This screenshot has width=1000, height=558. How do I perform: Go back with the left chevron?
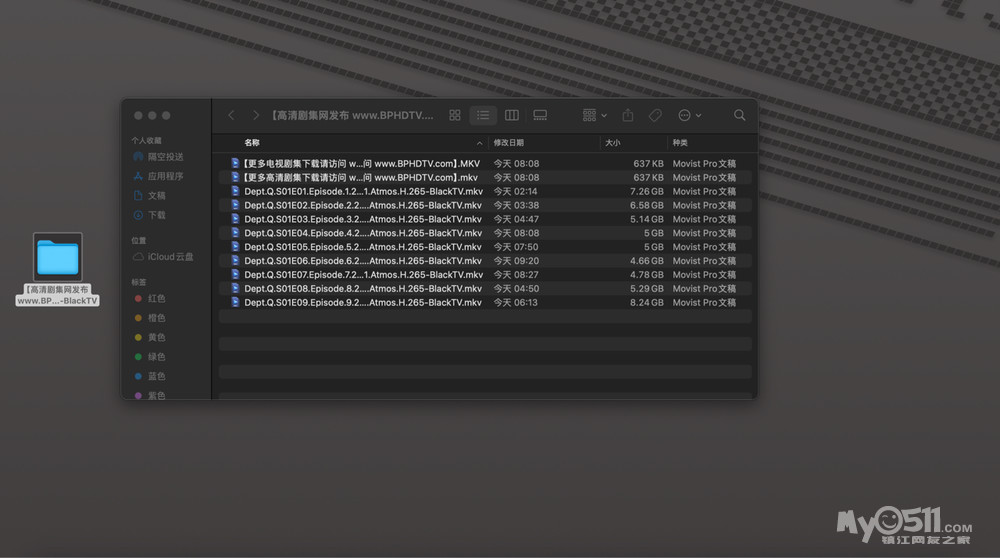tap(232, 116)
